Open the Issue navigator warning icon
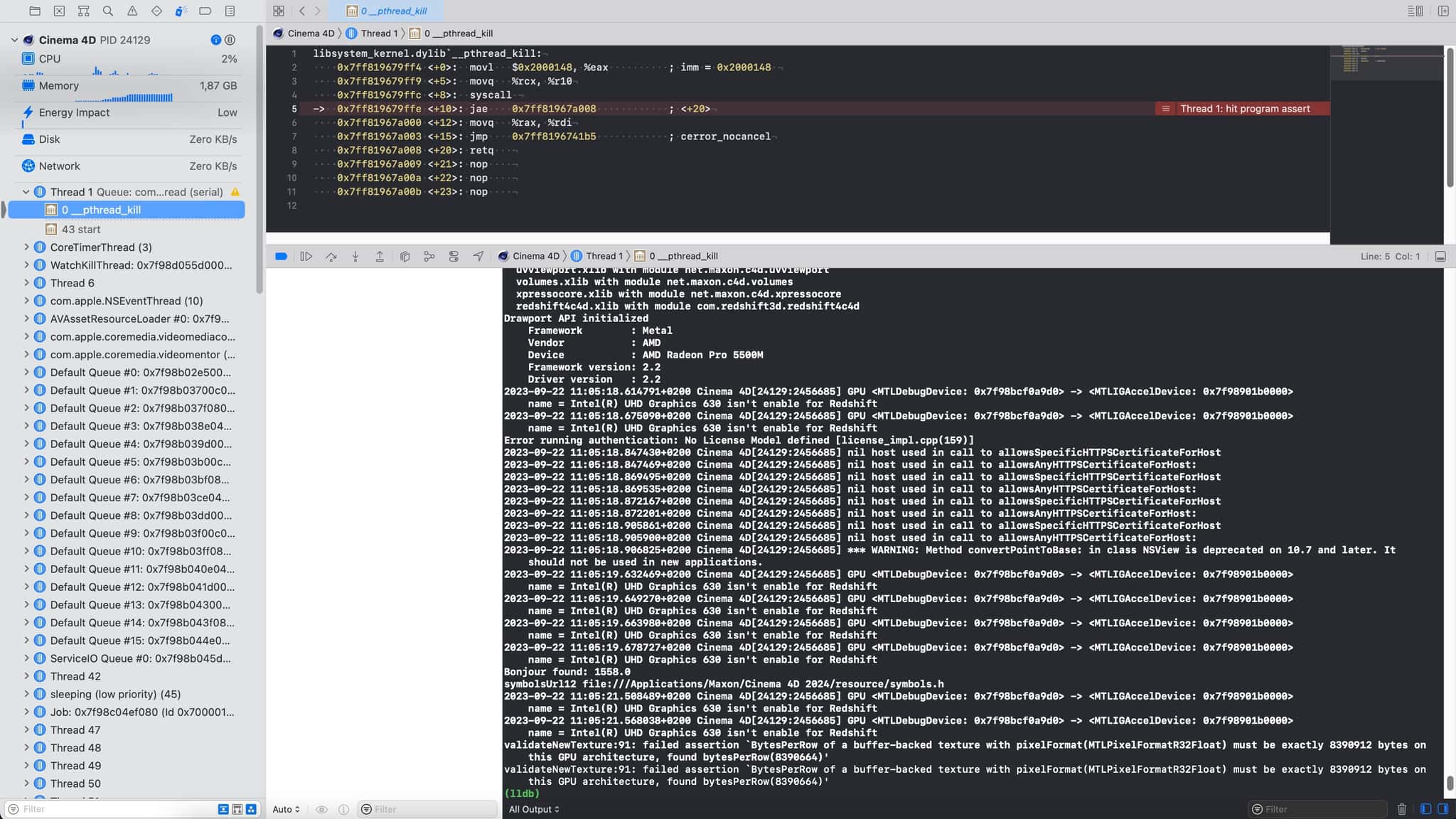 click(132, 11)
